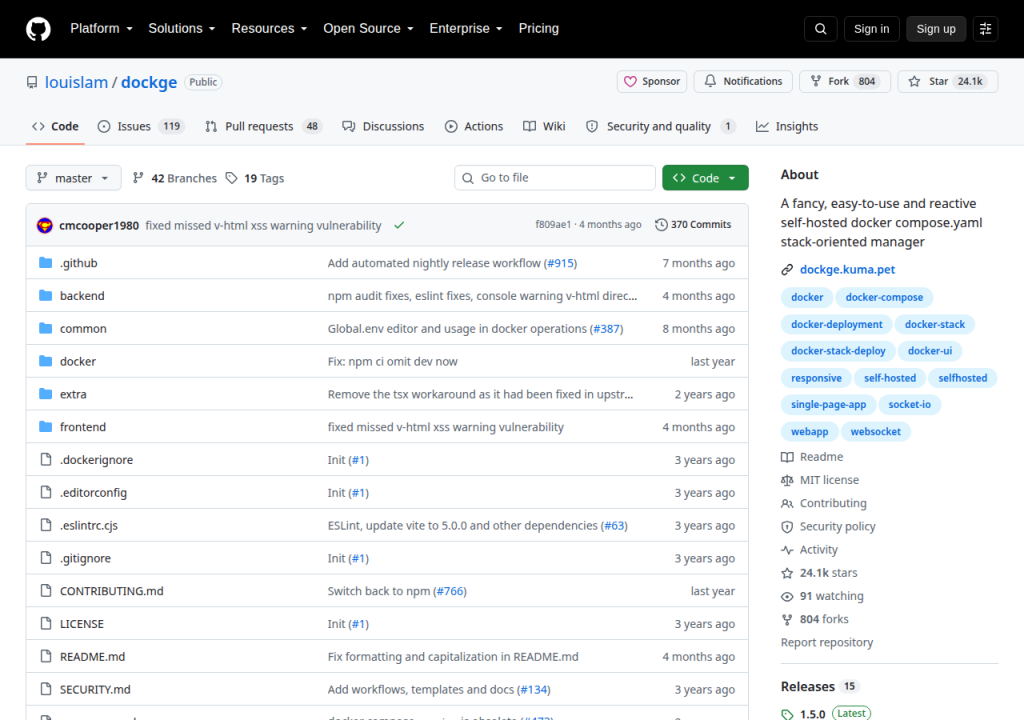1024x720 pixels.
Task: Switch to the Issues tab
Action: pos(141,126)
